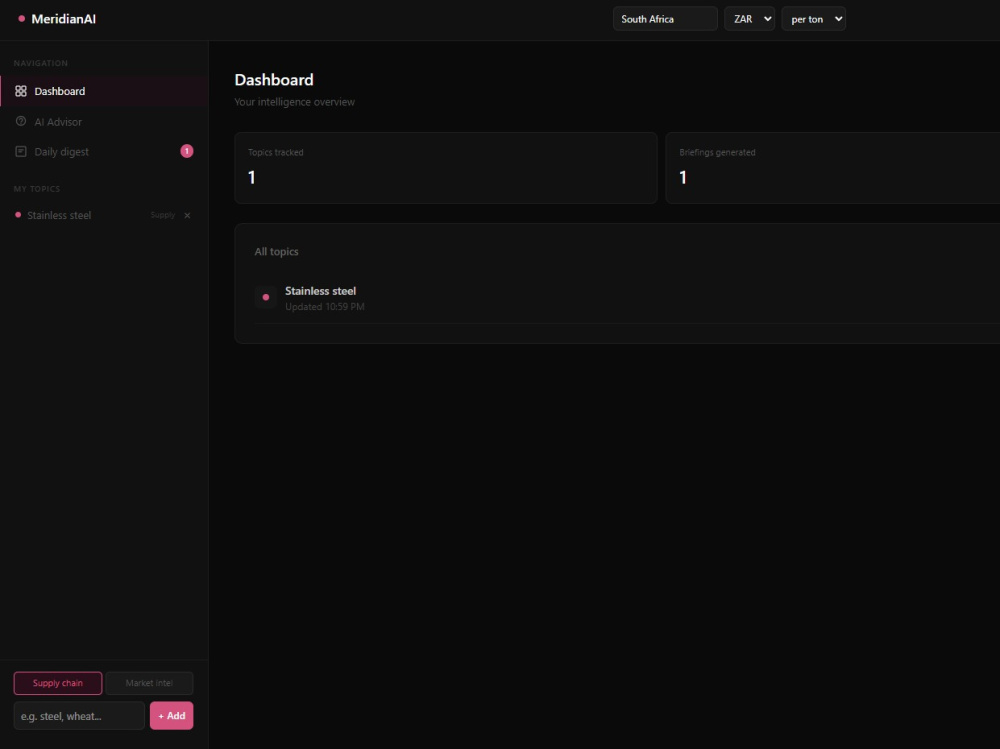Click the Dashboard page heading
The image size is (1000, 749).
click(274, 80)
